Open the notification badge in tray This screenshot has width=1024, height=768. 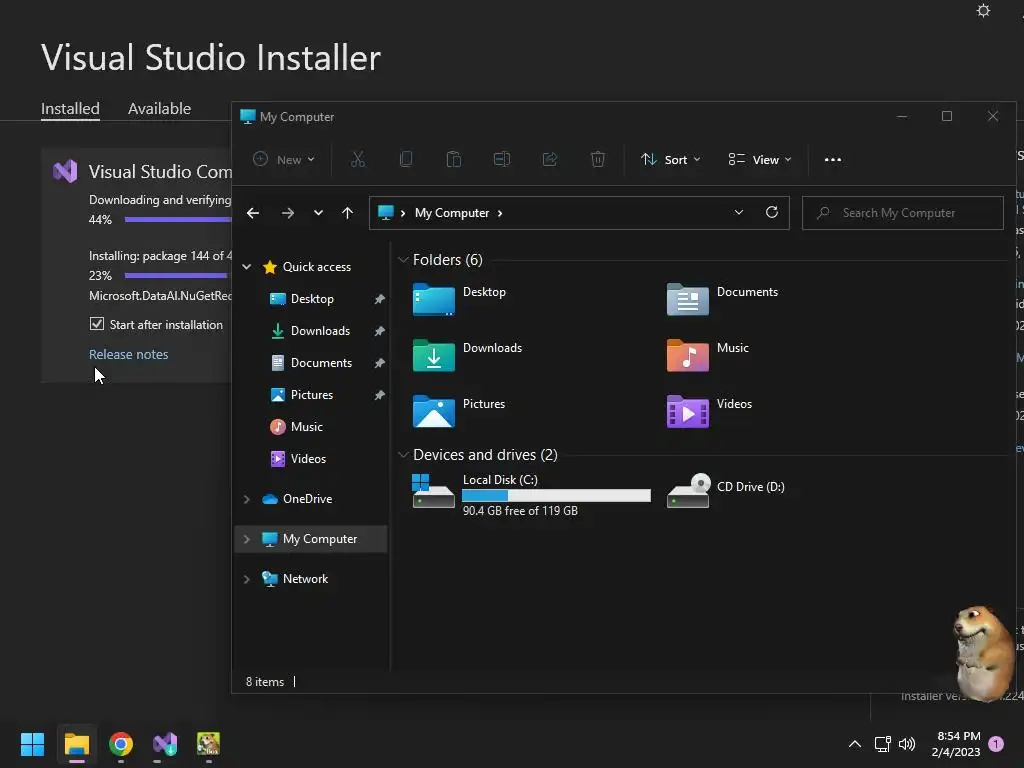click(x=996, y=744)
